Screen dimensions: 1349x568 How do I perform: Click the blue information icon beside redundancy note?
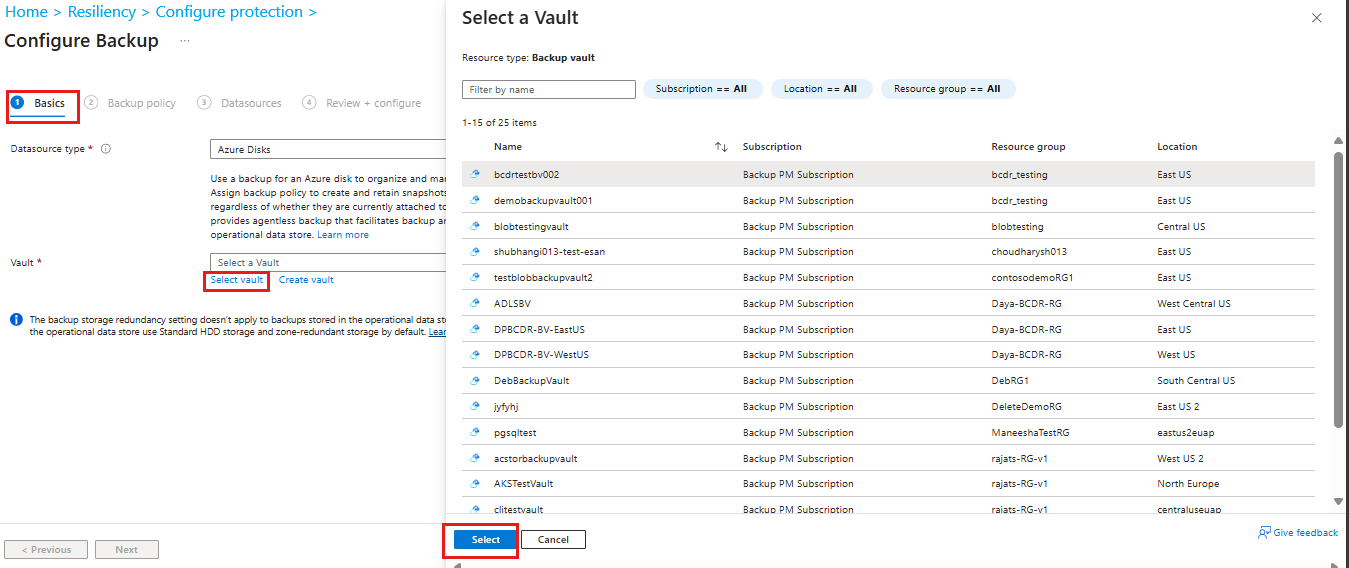pyautogui.click(x=16, y=320)
